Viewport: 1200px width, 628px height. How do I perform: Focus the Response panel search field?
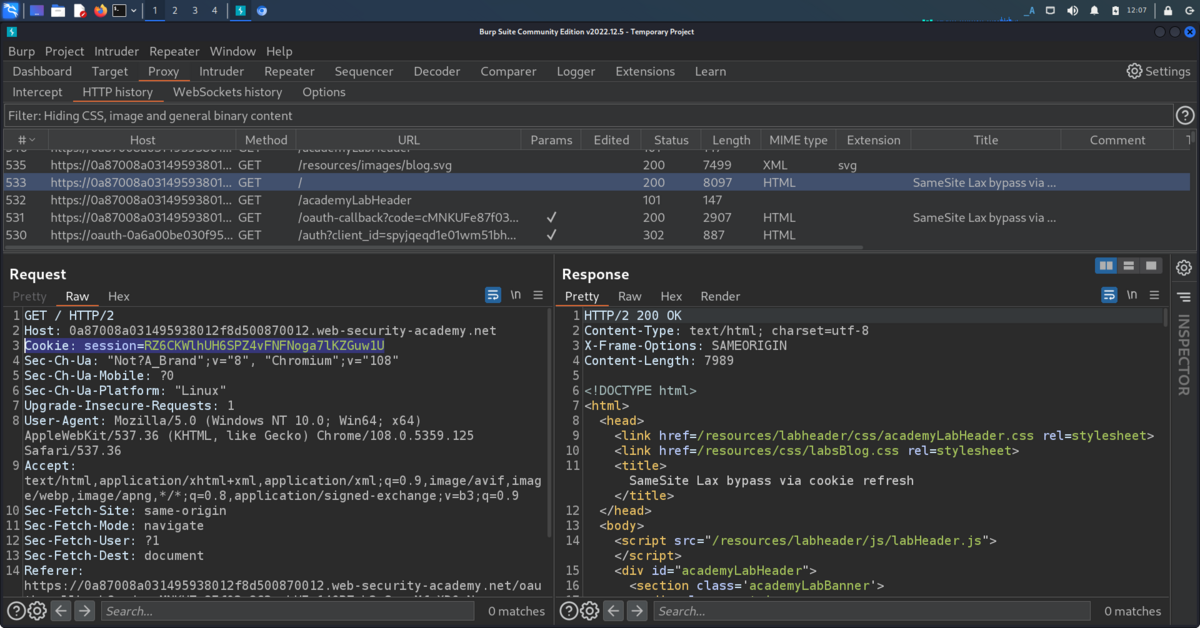[x=873, y=610]
